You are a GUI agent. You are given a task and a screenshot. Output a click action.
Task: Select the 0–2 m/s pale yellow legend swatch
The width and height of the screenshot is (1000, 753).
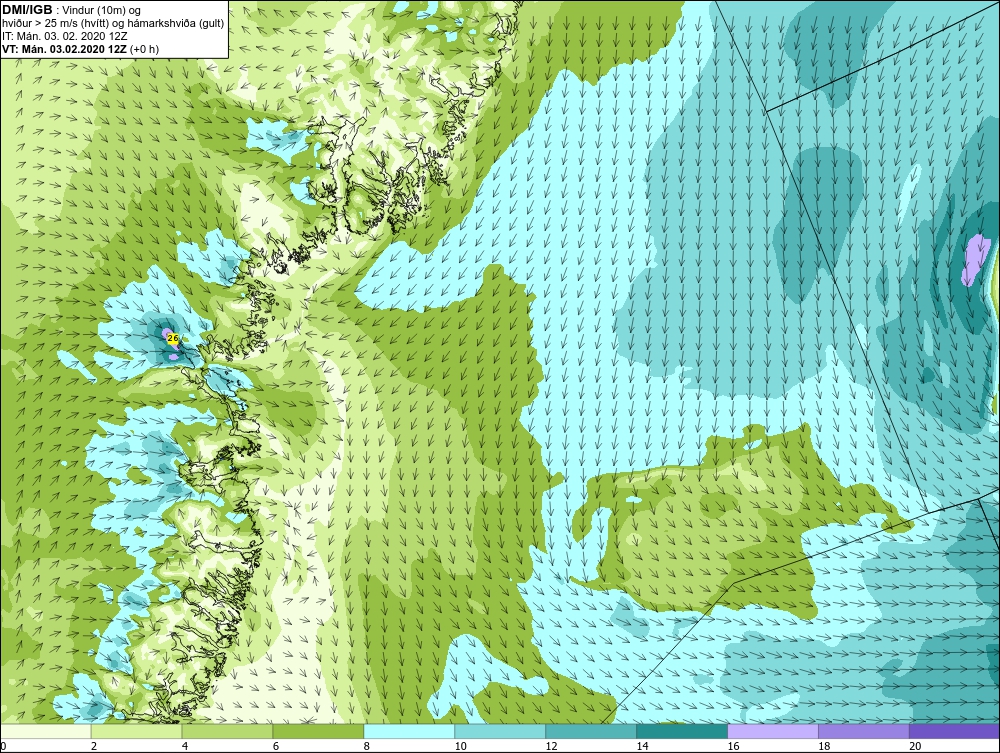(46, 731)
